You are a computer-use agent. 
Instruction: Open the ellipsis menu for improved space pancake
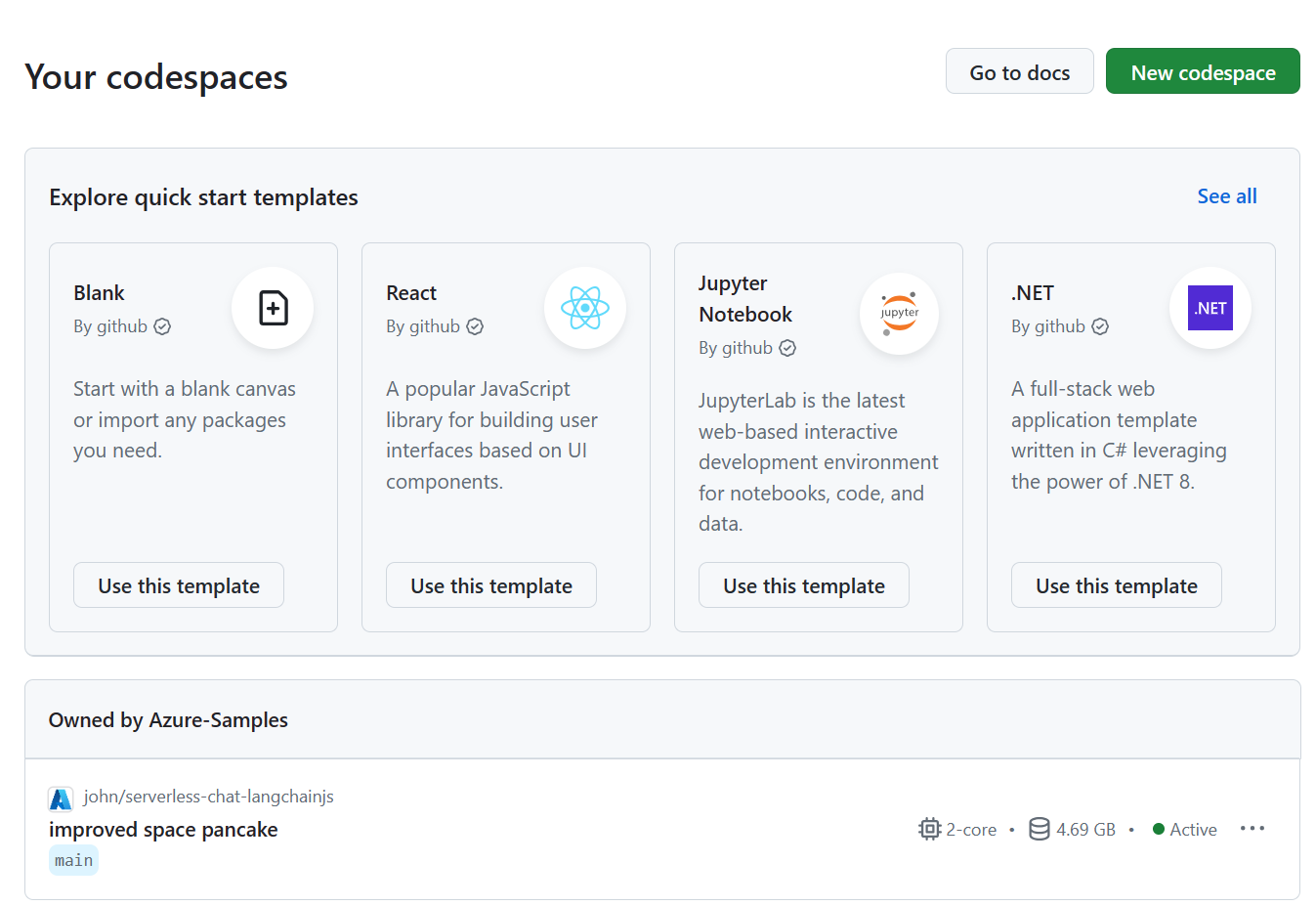[1252, 828]
